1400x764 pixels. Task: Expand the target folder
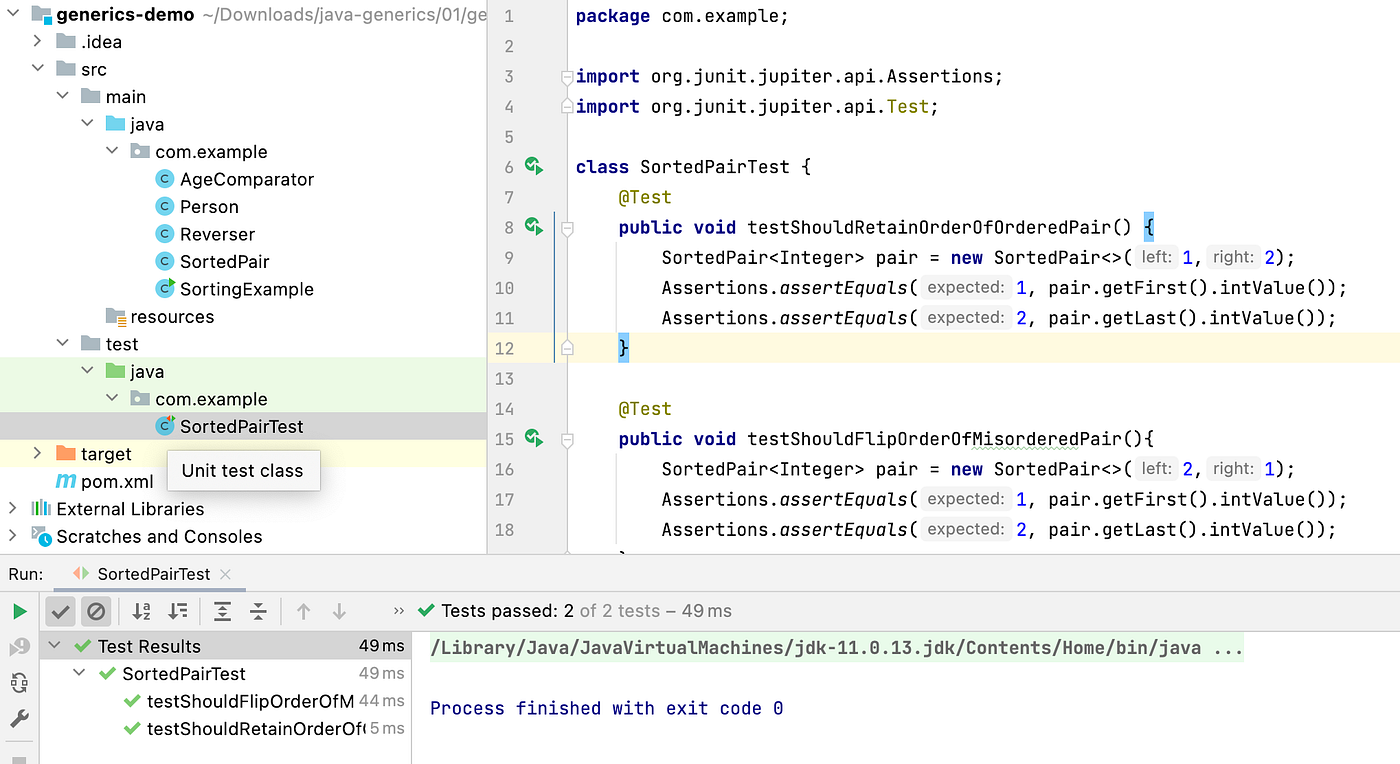tap(37, 453)
